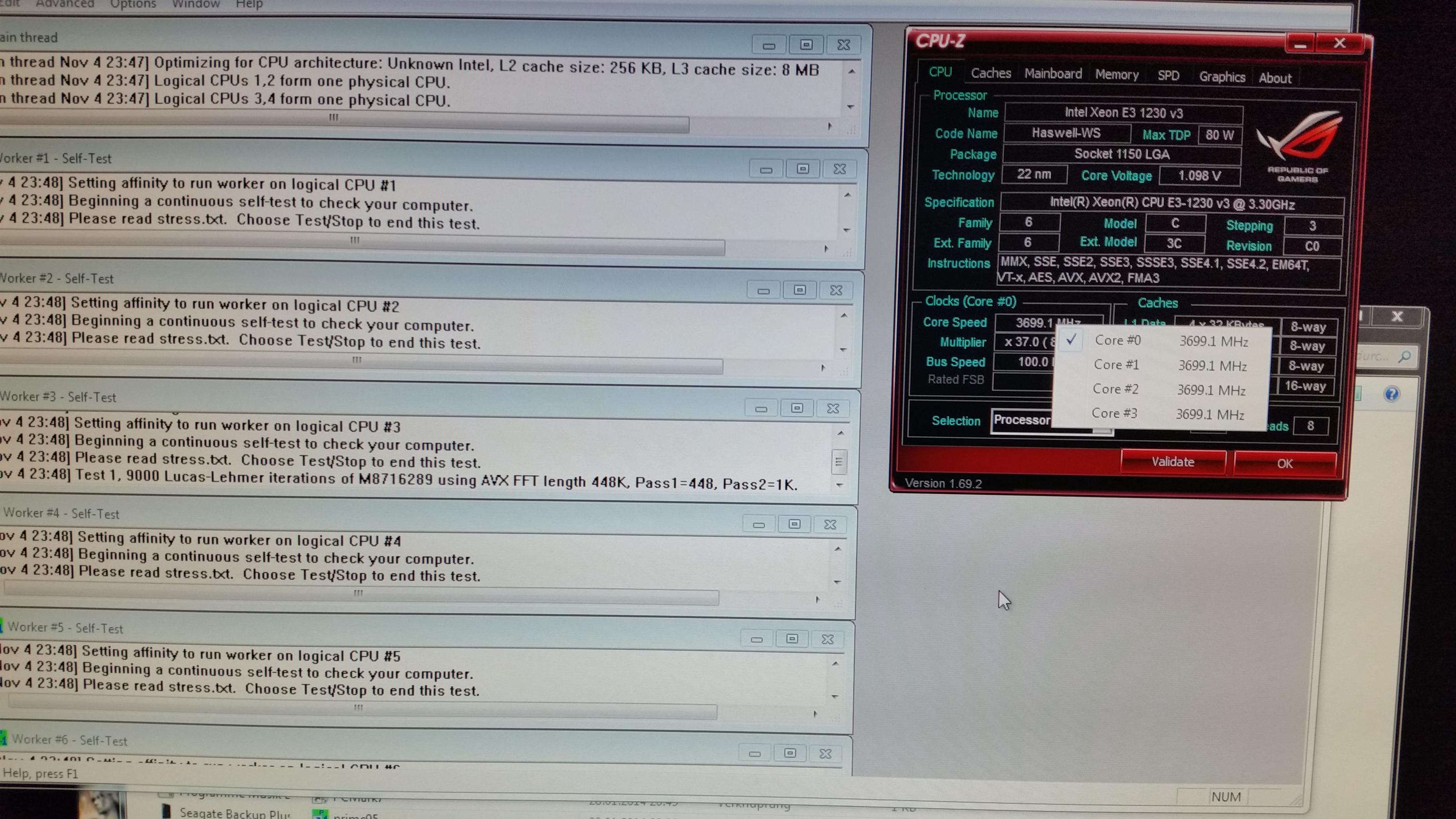
Task: Minimize the Worker #3 Self-Test window
Action: pos(761,409)
